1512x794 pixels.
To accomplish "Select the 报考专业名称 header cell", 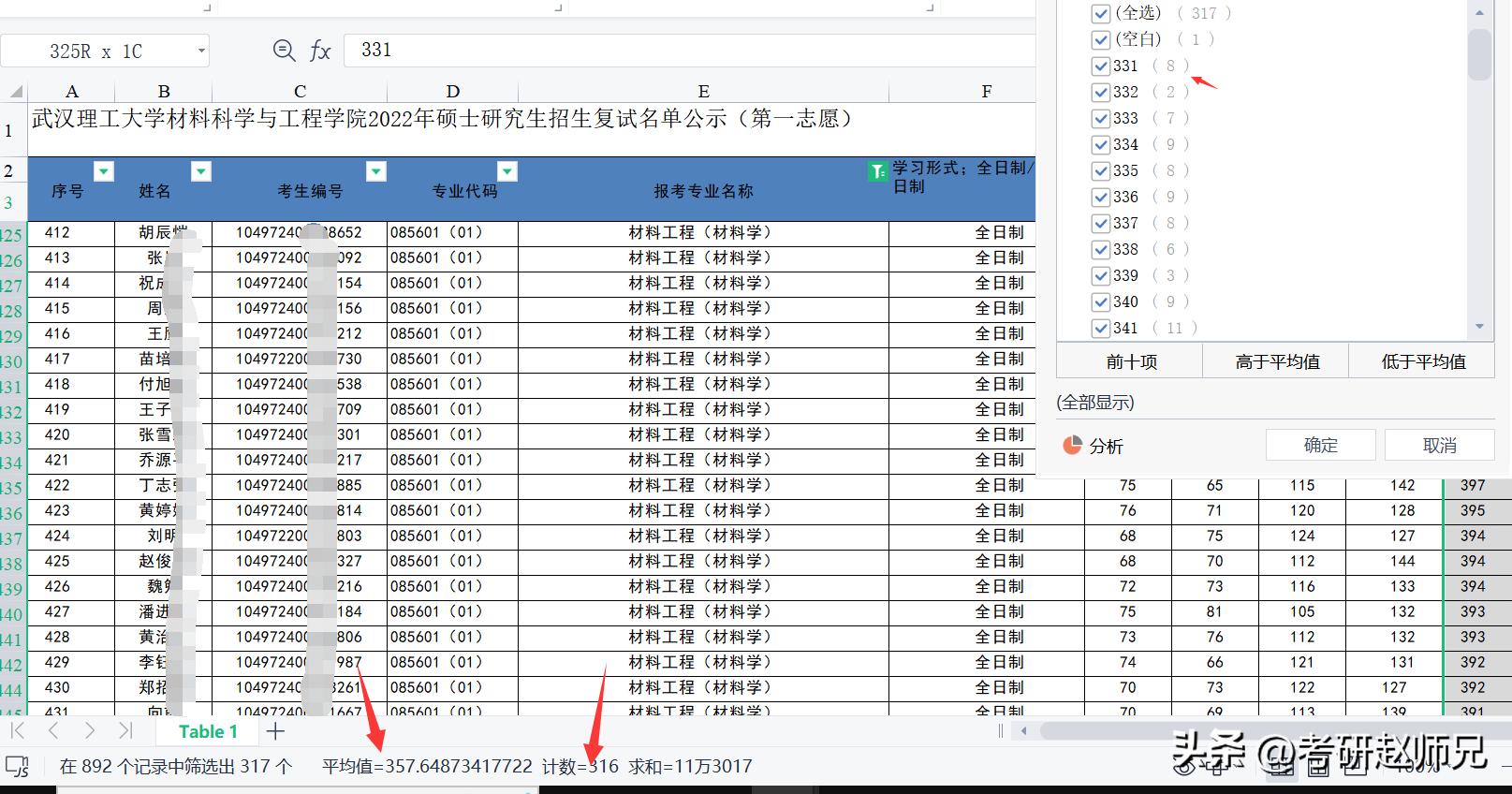I will (x=703, y=190).
